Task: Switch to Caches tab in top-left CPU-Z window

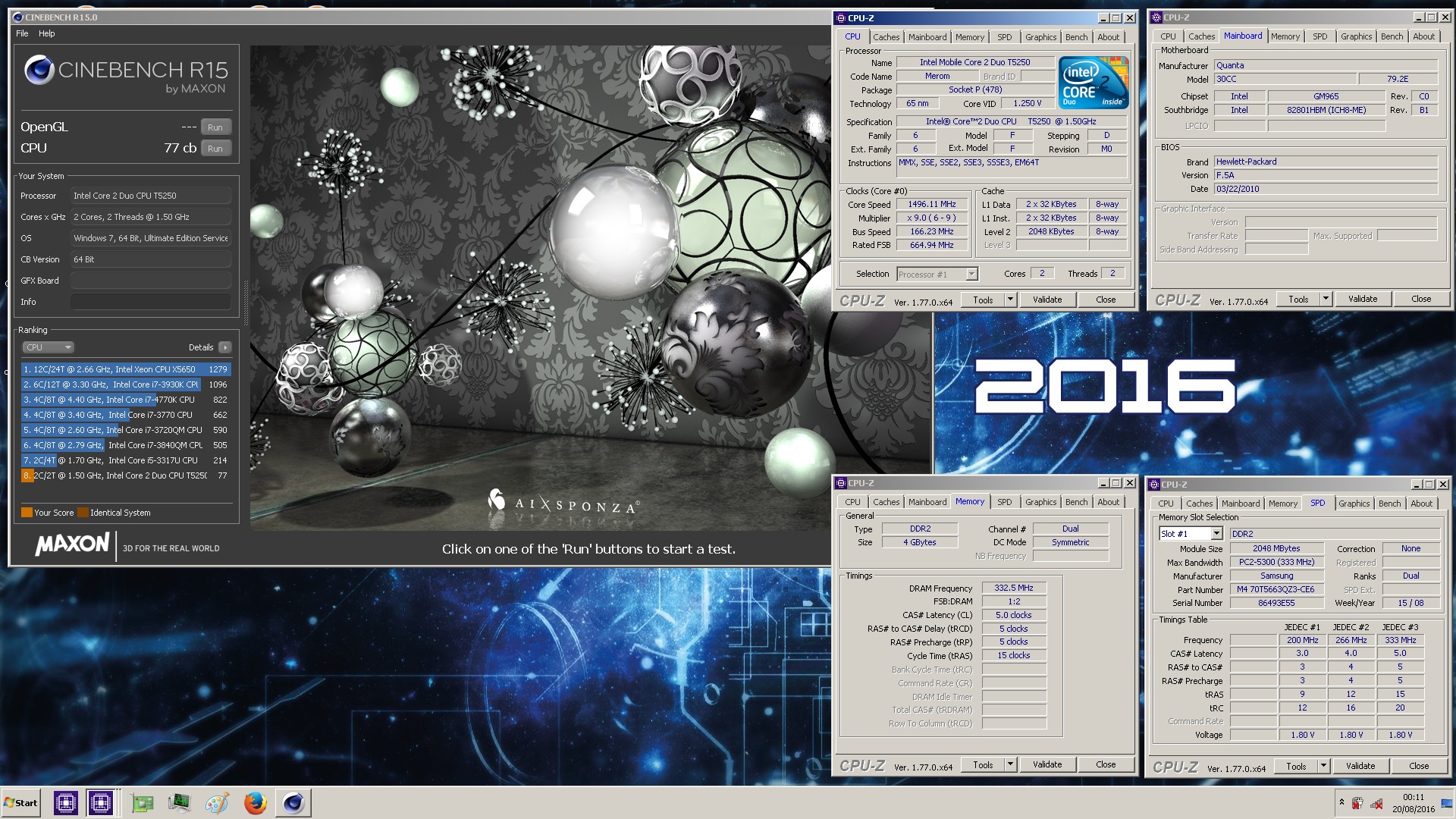Action: [886, 37]
